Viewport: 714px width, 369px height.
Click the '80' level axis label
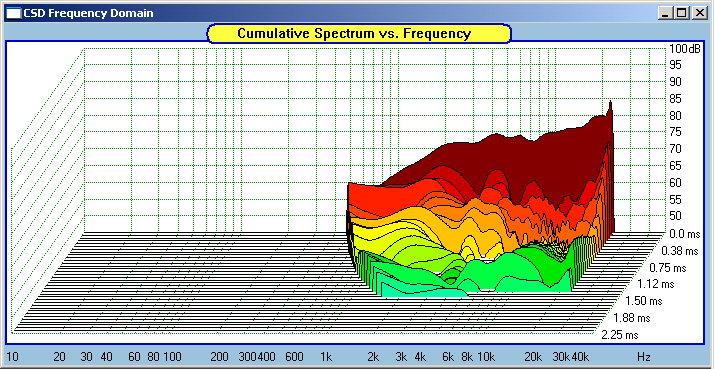[x=675, y=116]
